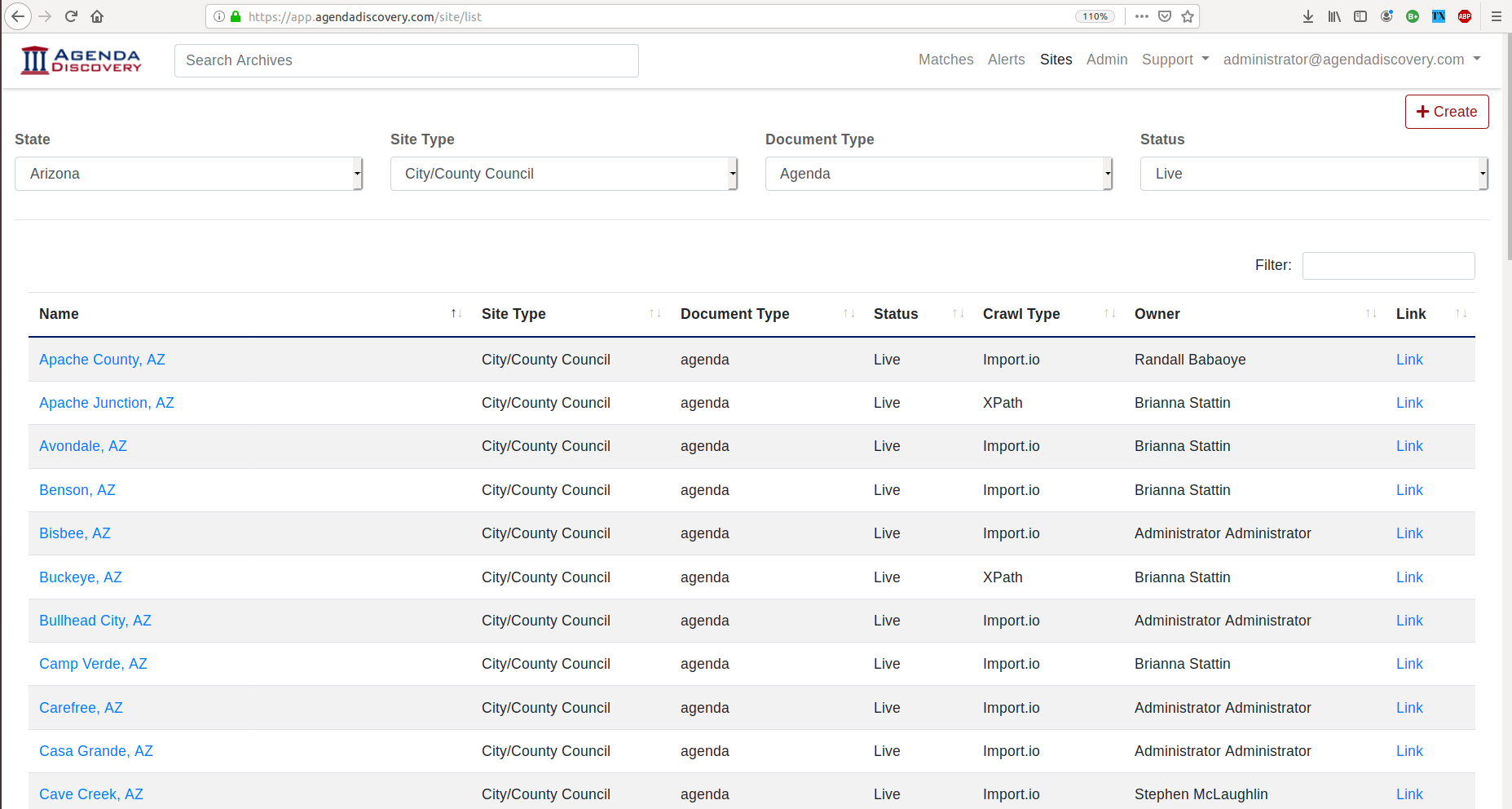Open the Avondale, AZ site
Screen dimensions: 1512x809
point(83,446)
